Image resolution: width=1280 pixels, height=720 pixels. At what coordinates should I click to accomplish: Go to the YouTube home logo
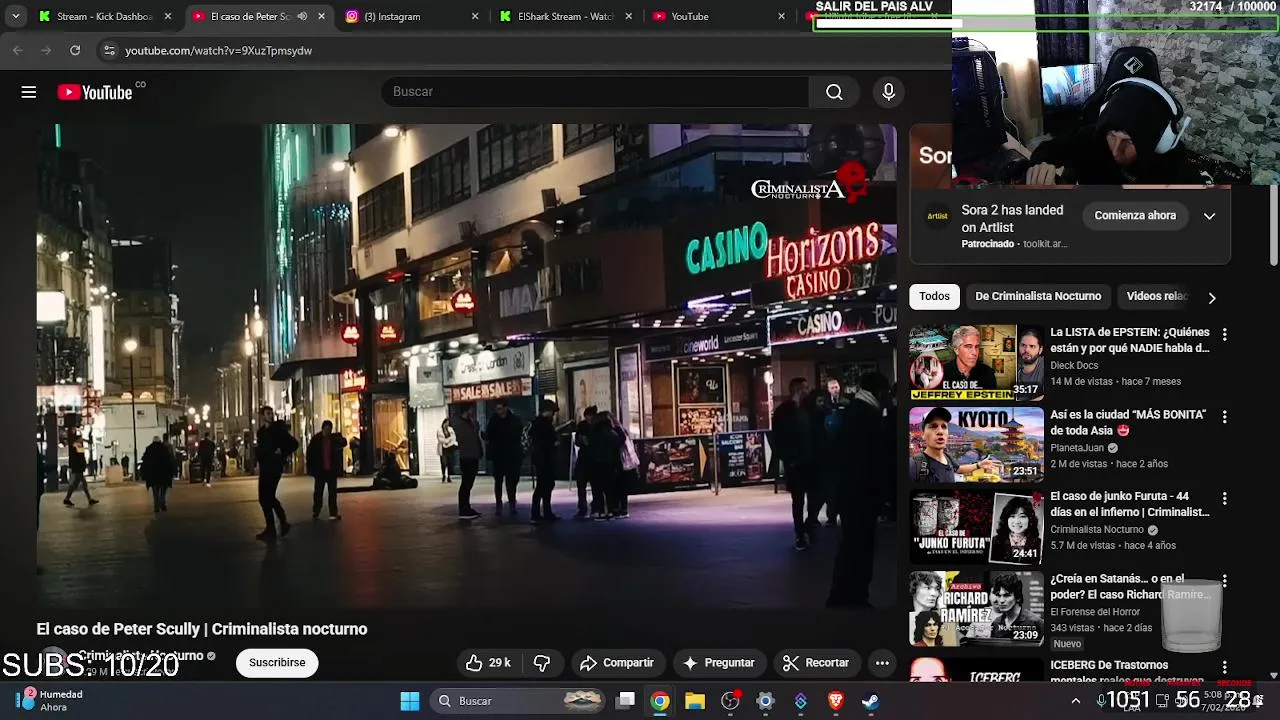(x=95, y=92)
